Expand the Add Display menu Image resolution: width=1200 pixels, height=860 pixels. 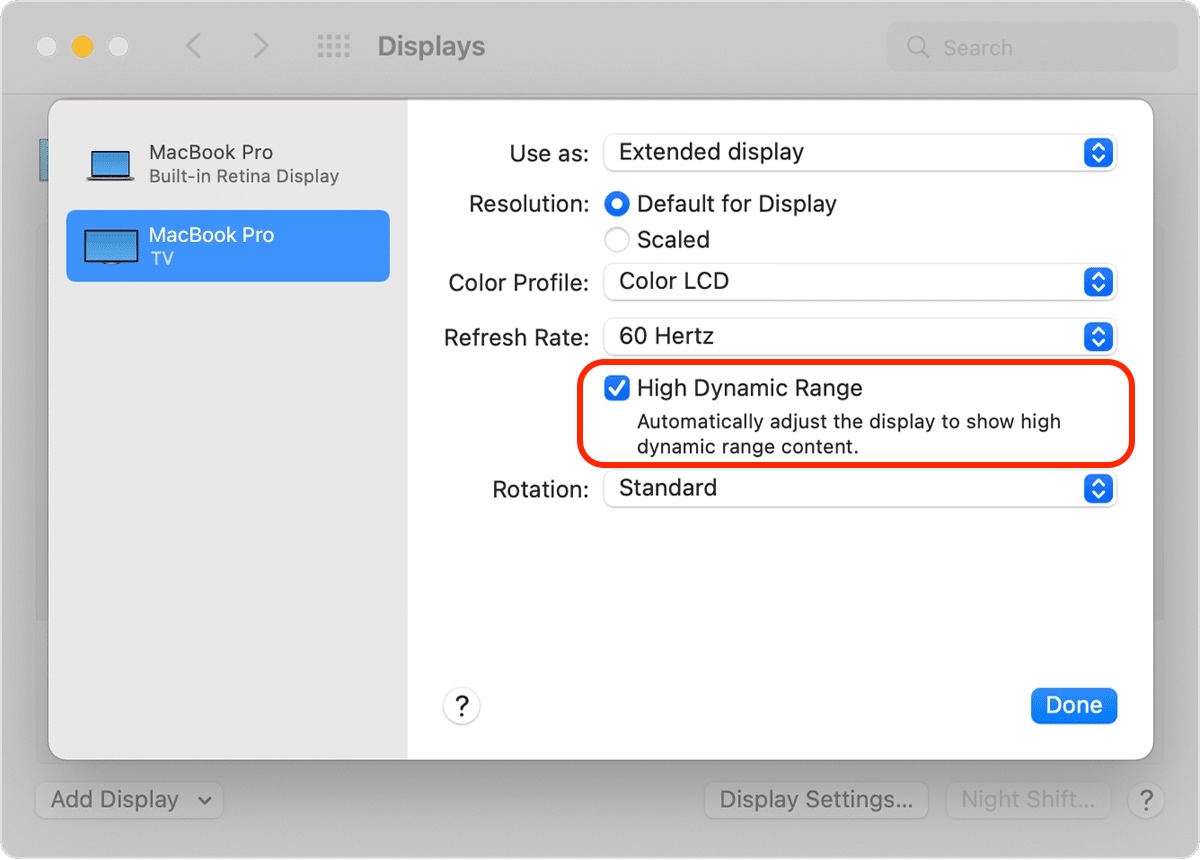tap(129, 800)
